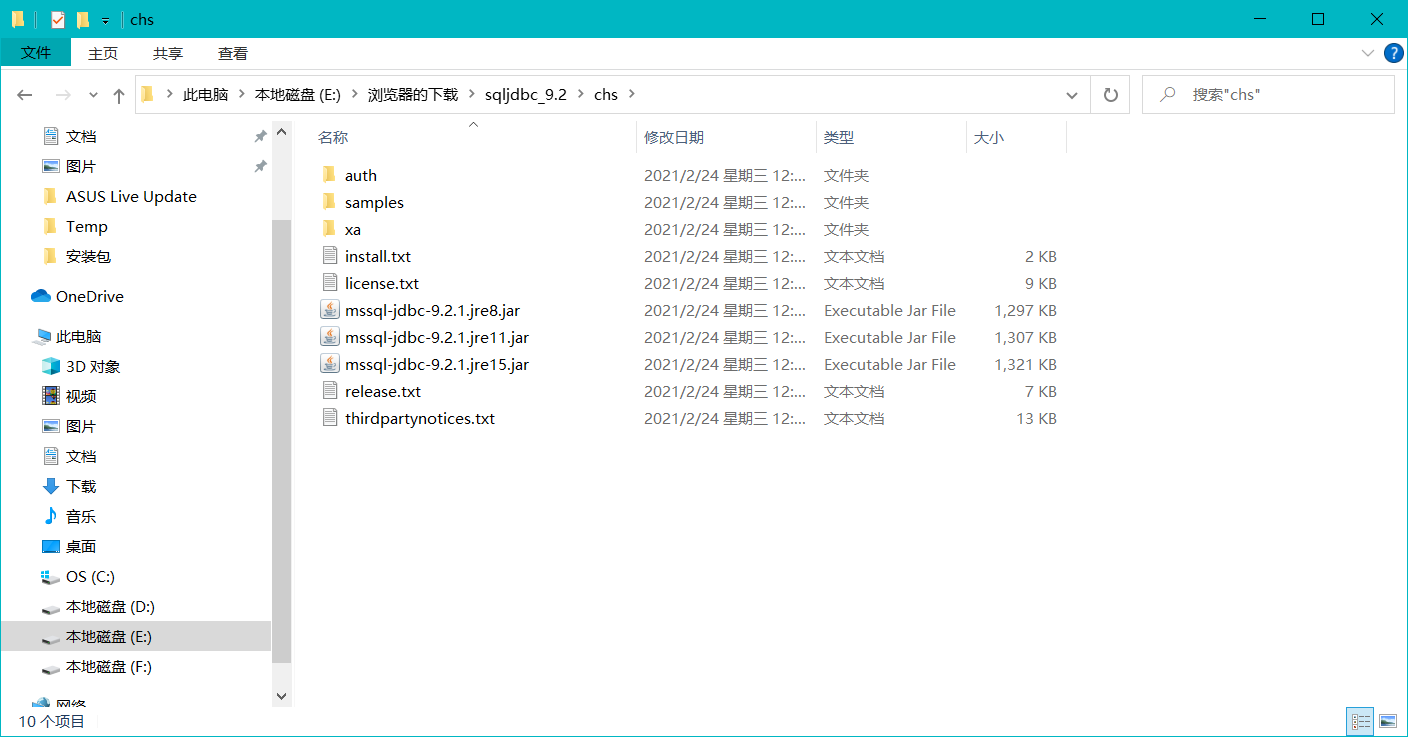This screenshot has width=1408, height=737.
Task: Click the thirdpartynotices.txt document icon
Action: (330, 418)
